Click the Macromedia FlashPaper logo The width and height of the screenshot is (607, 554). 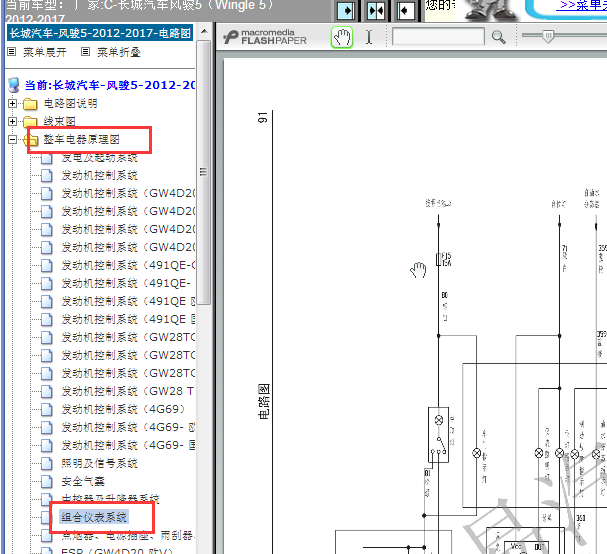[265, 37]
